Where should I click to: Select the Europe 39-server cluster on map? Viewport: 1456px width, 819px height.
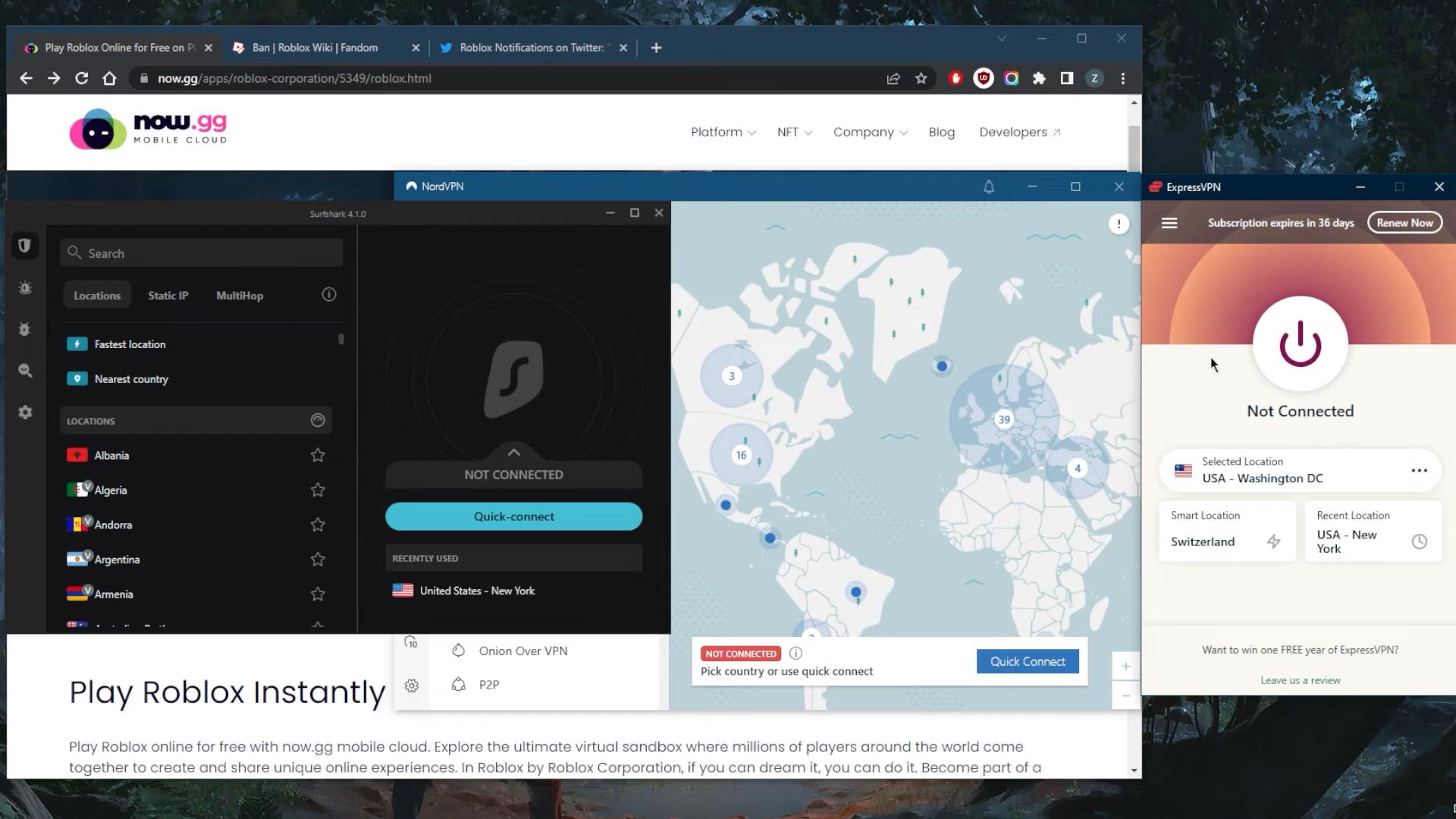point(1004,419)
